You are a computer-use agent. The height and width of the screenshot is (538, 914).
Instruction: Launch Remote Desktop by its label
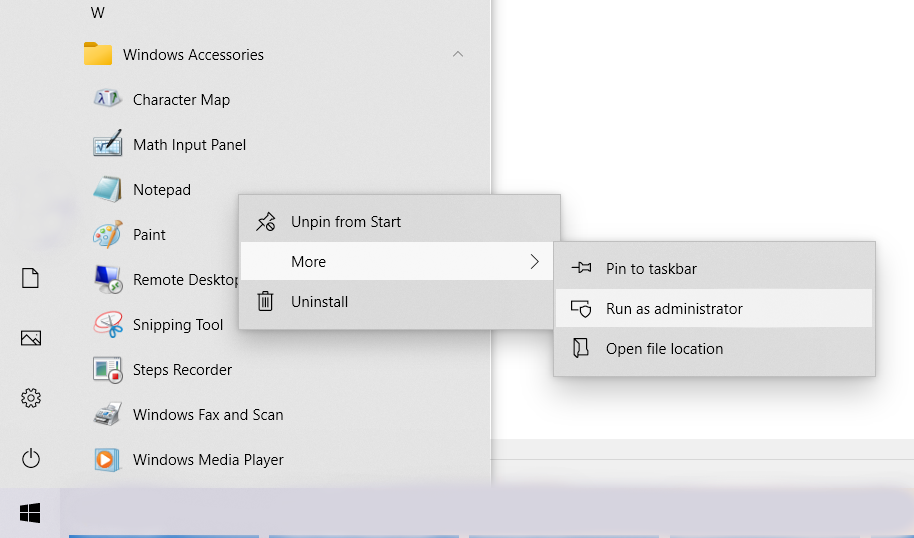tap(185, 280)
